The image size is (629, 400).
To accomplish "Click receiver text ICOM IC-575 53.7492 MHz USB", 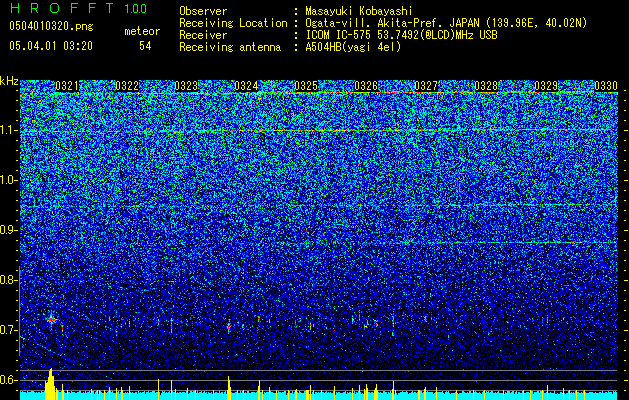I will coord(401,35).
